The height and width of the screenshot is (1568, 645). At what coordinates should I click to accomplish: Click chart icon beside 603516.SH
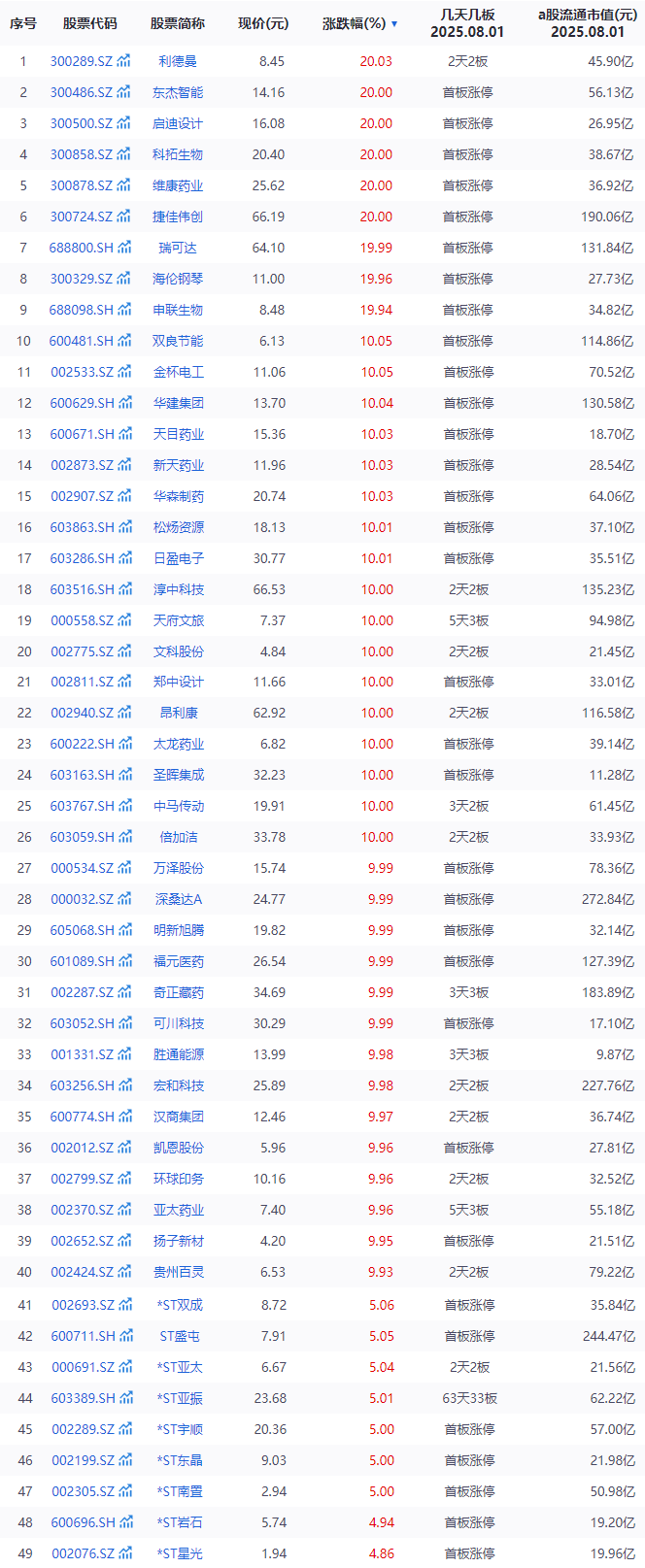pos(124,589)
